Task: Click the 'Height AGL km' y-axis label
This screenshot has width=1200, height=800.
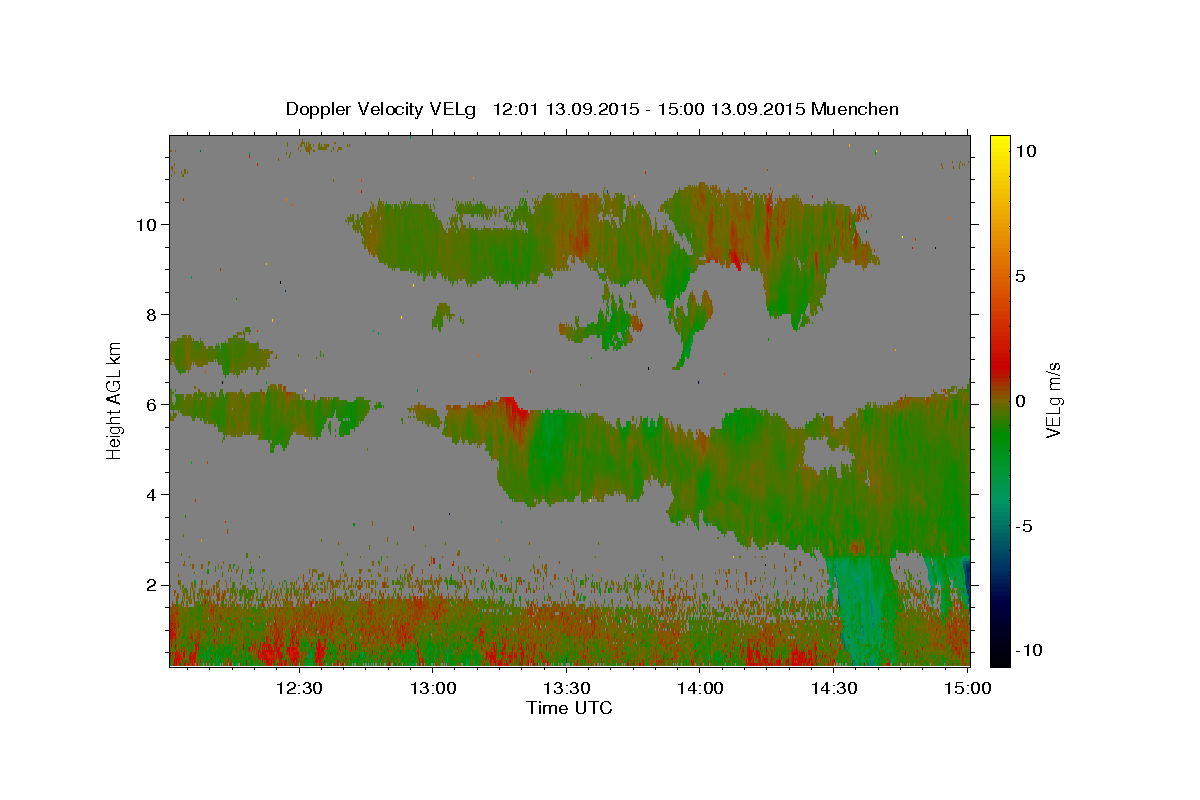Action: click(x=114, y=399)
